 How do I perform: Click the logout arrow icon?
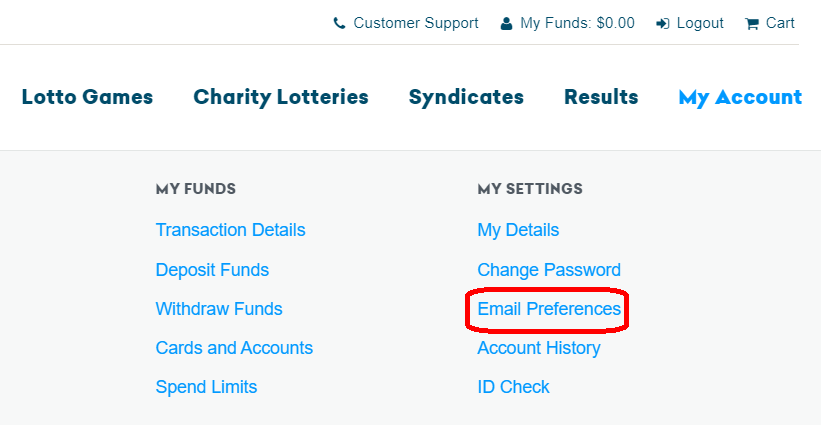point(663,24)
